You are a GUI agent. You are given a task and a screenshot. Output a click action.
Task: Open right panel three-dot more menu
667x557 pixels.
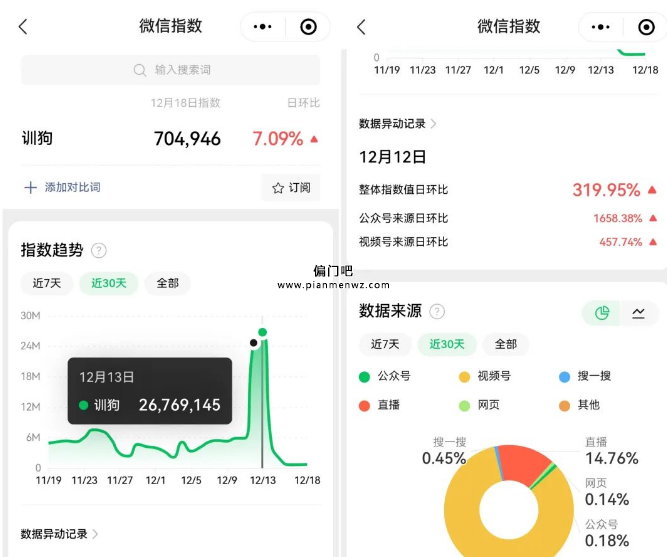[600, 27]
